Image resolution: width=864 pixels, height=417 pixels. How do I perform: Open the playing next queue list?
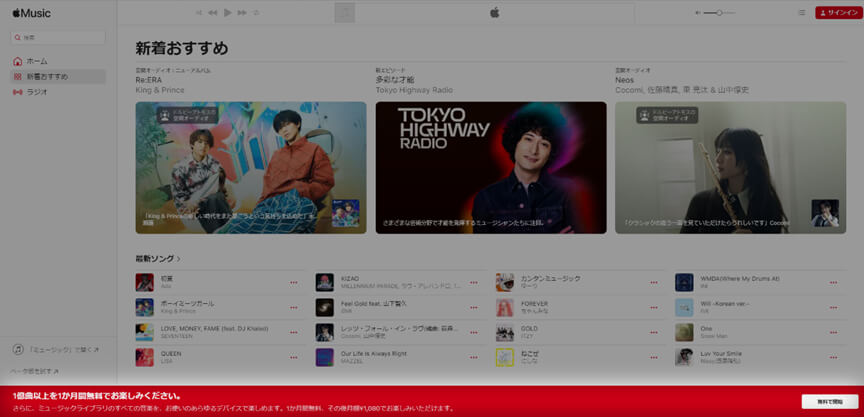(802, 13)
